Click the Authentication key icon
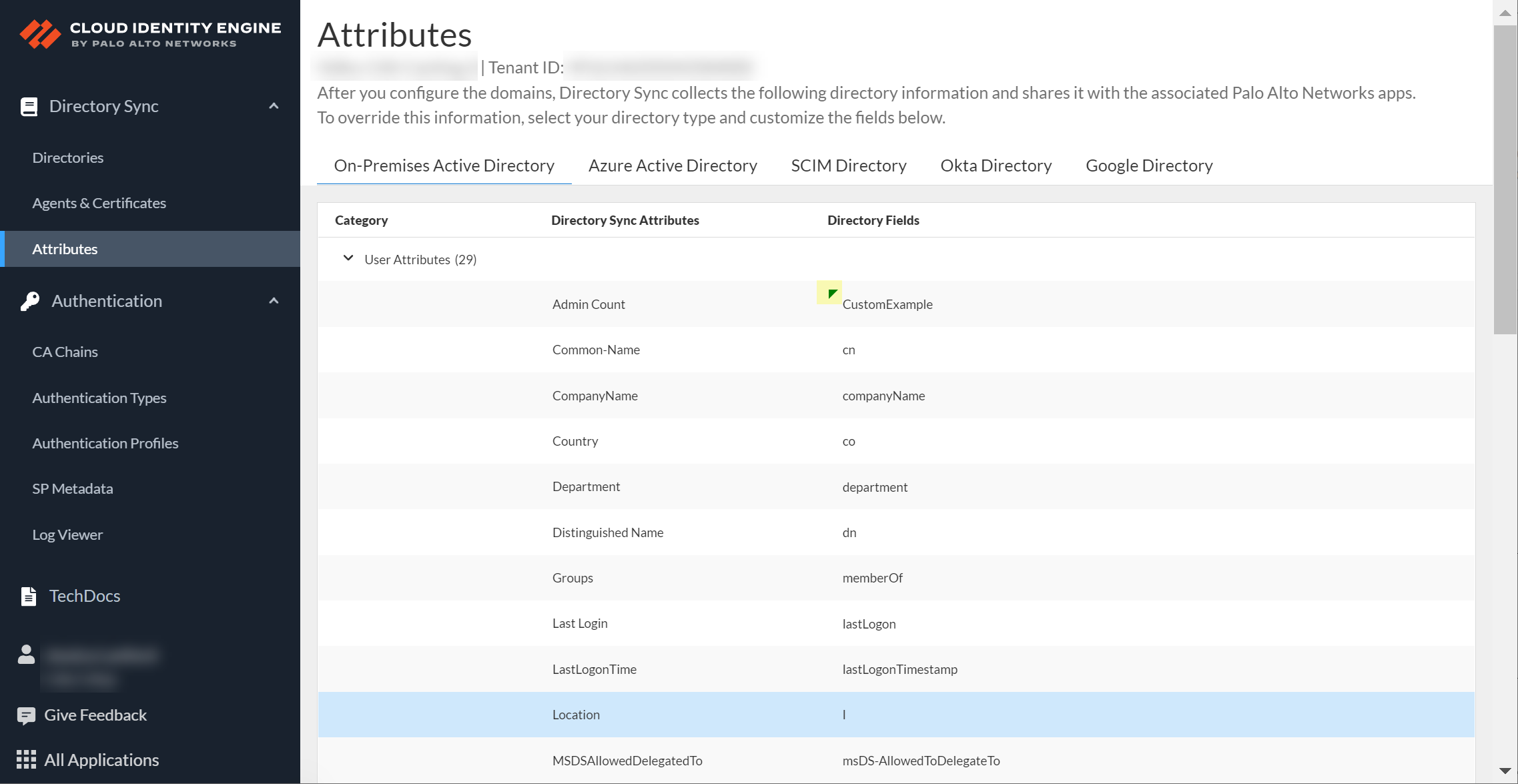1518x784 pixels. coord(29,302)
